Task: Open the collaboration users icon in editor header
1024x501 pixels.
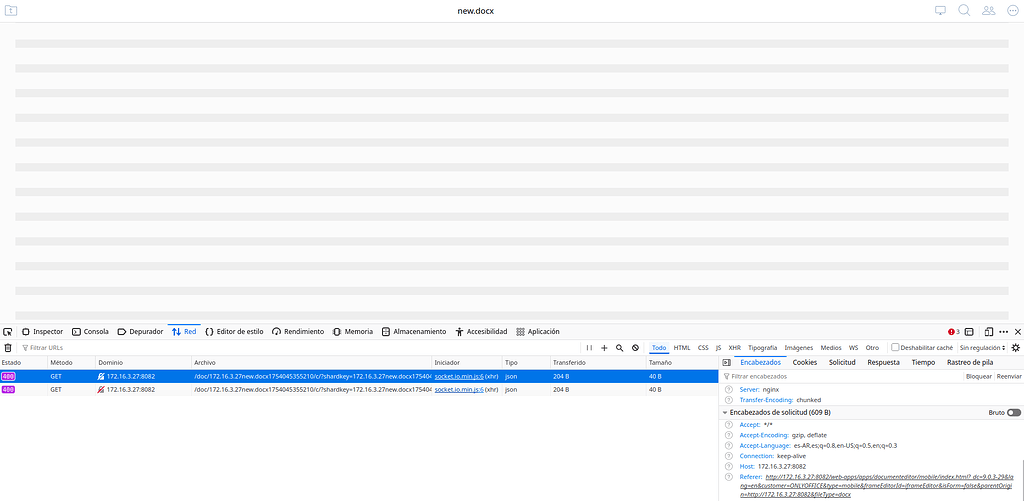Action: pyautogui.click(x=989, y=10)
